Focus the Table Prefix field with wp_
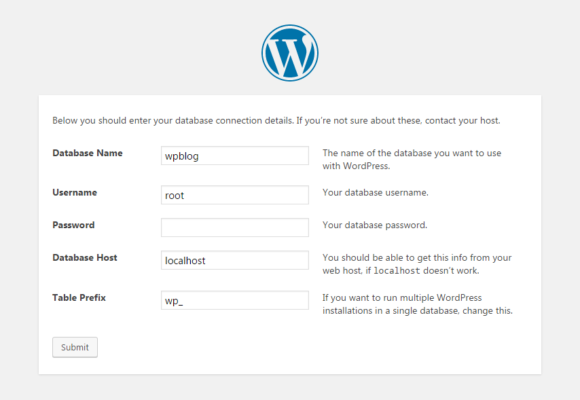580x400 pixels. tap(235, 300)
